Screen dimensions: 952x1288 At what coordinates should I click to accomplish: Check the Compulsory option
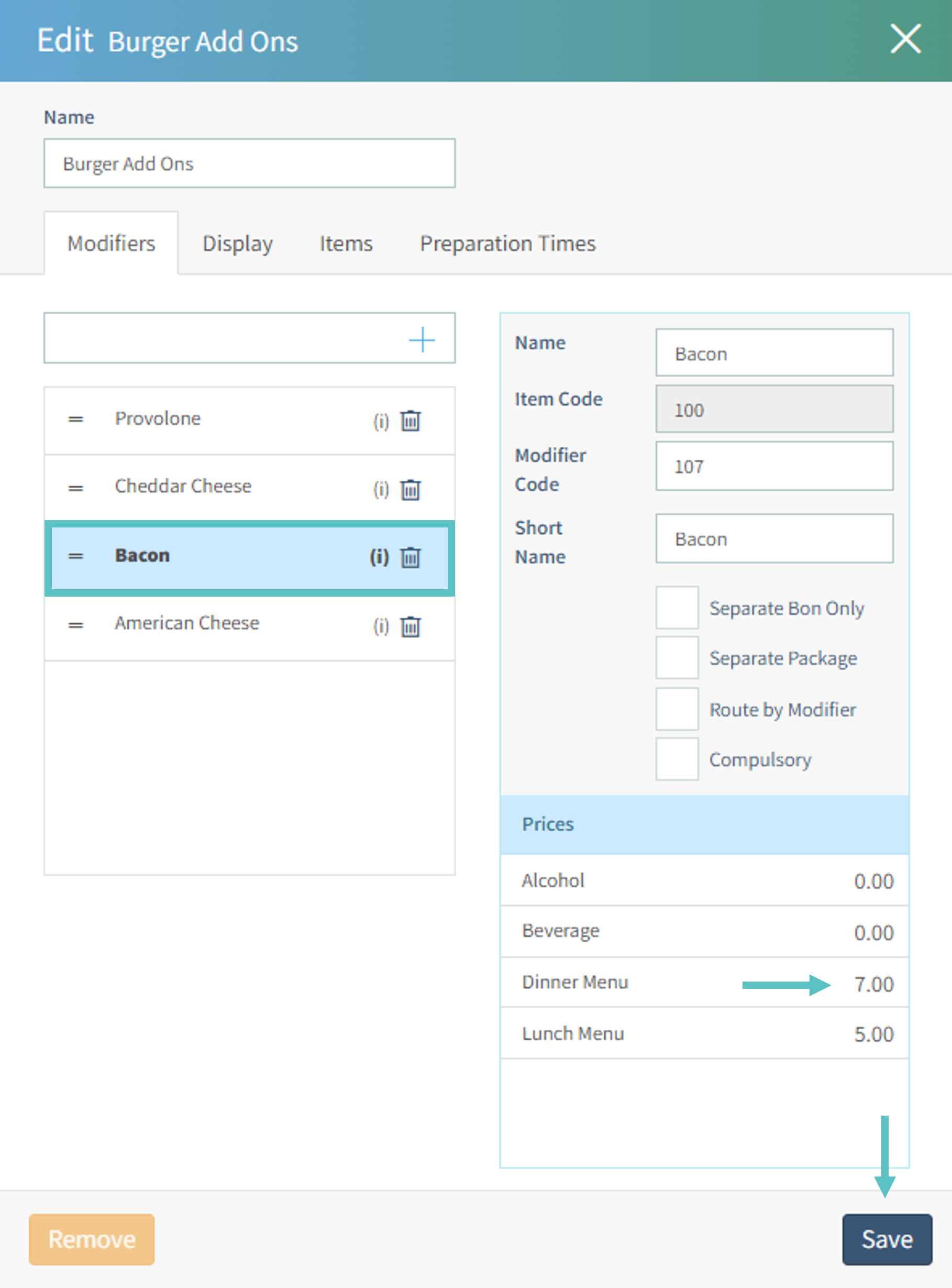coord(677,759)
